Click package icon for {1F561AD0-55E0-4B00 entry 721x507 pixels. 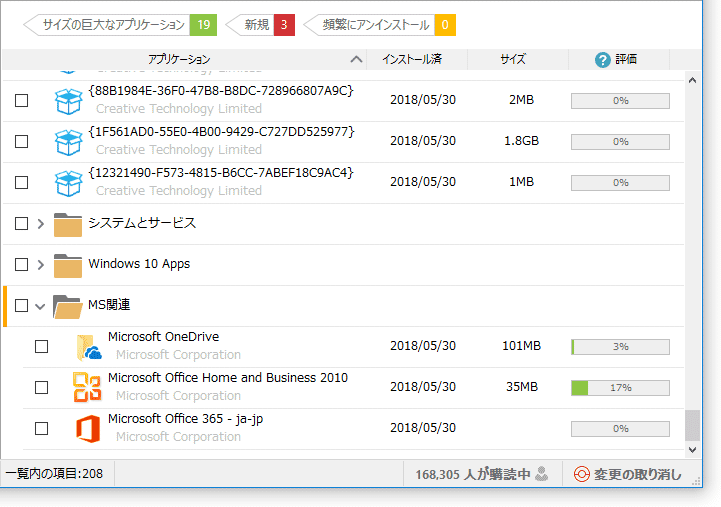coord(69,142)
